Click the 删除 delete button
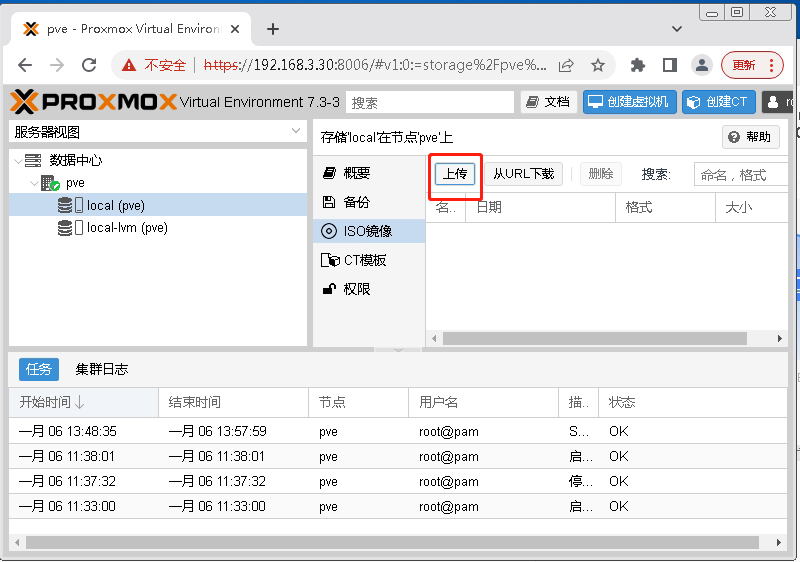This screenshot has width=800, height=562. 601,174
